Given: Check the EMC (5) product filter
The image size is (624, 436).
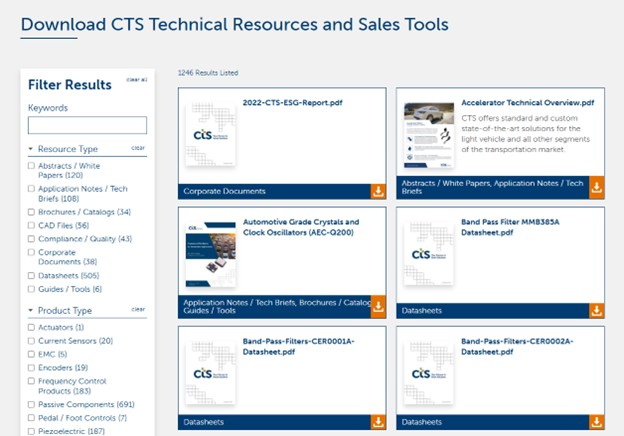Looking at the screenshot, I should [x=31, y=354].
